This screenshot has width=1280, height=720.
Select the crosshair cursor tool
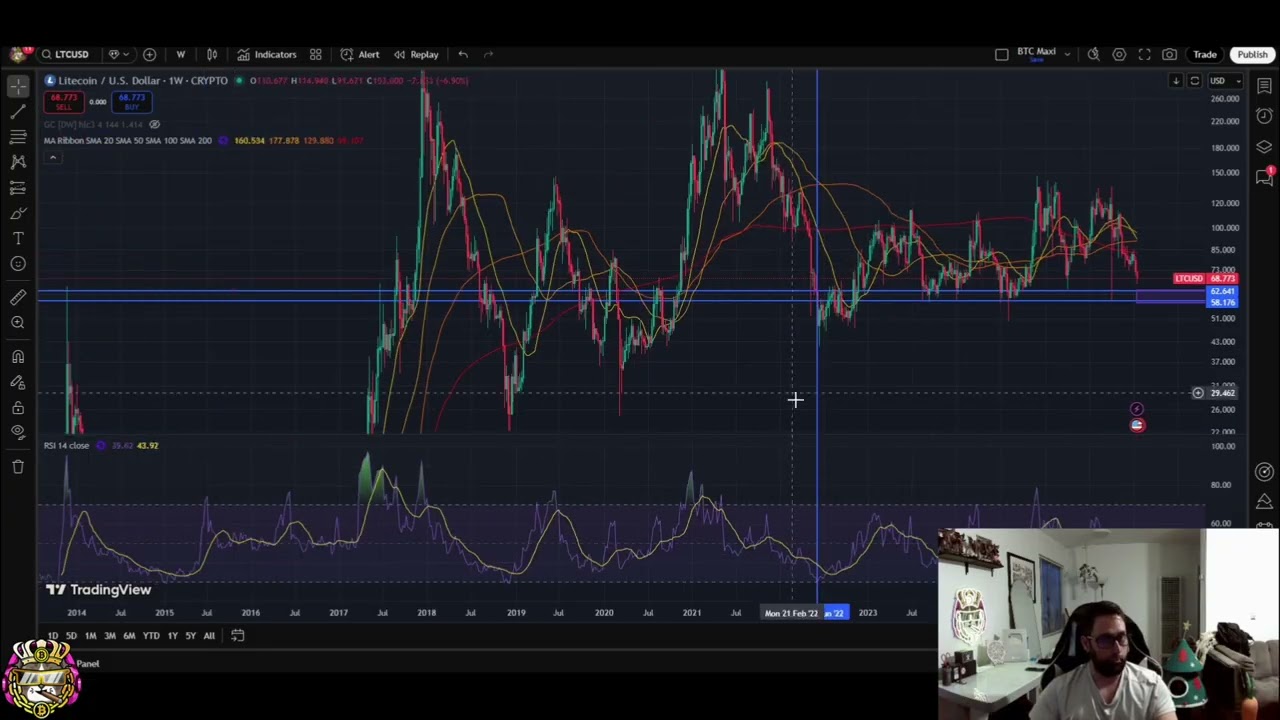pos(18,86)
